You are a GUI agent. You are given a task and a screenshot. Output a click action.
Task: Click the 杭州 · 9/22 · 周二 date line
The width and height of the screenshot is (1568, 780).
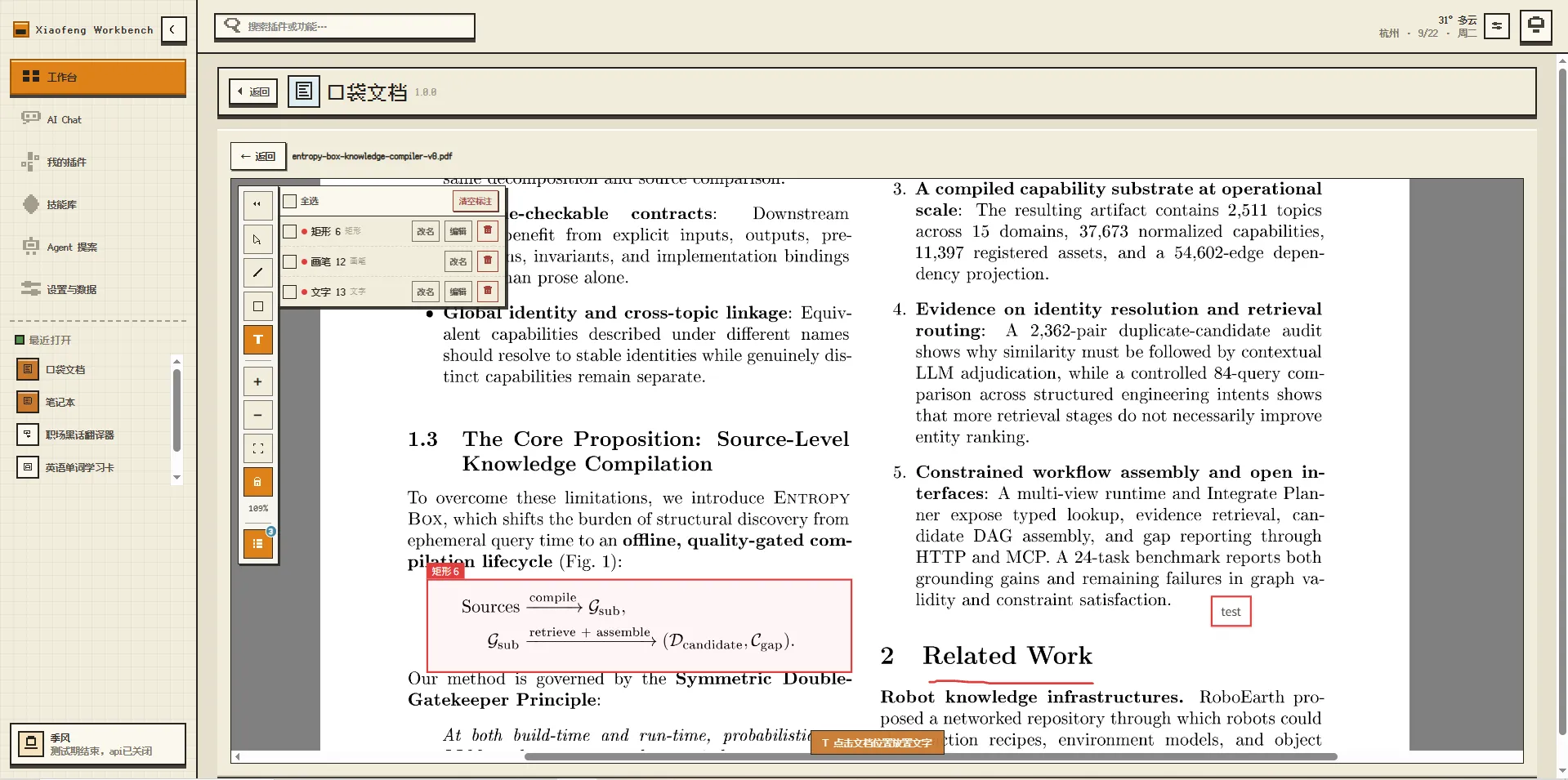[x=1427, y=33]
